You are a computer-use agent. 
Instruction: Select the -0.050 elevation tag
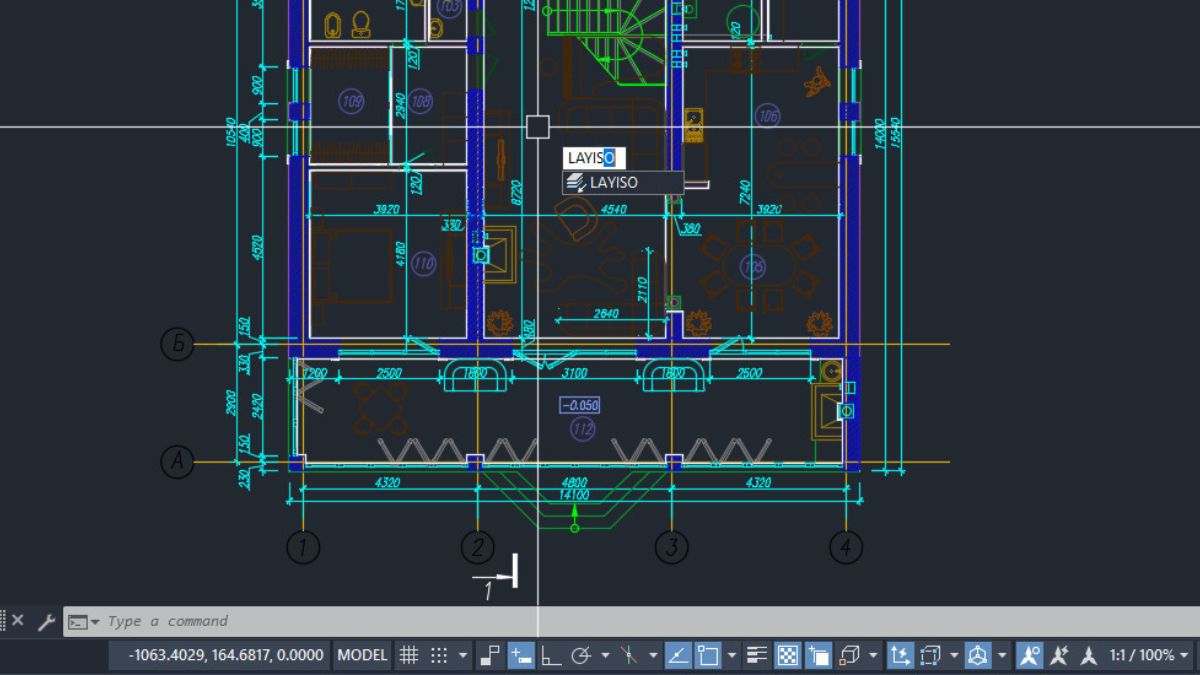click(580, 405)
